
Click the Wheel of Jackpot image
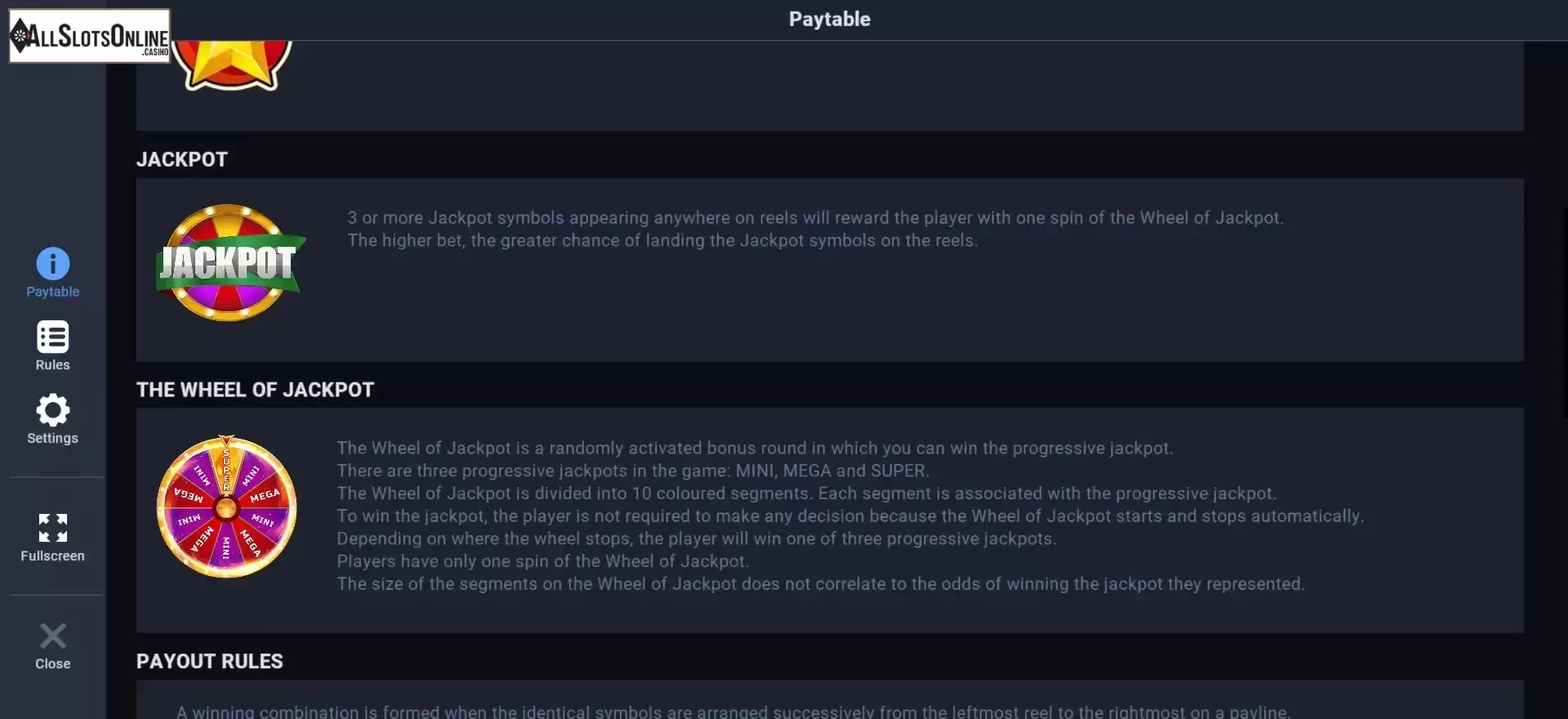226,507
